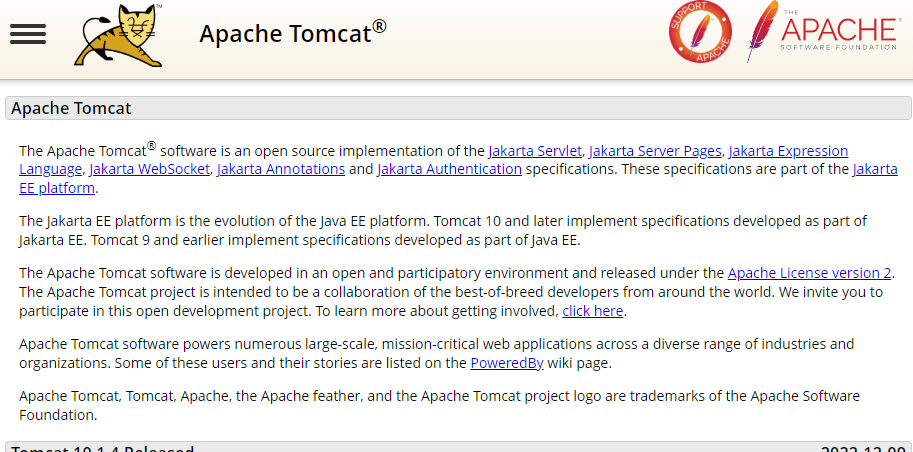Image resolution: width=913 pixels, height=452 pixels.
Task: Click the Tomcat cat logo
Action: (119, 35)
